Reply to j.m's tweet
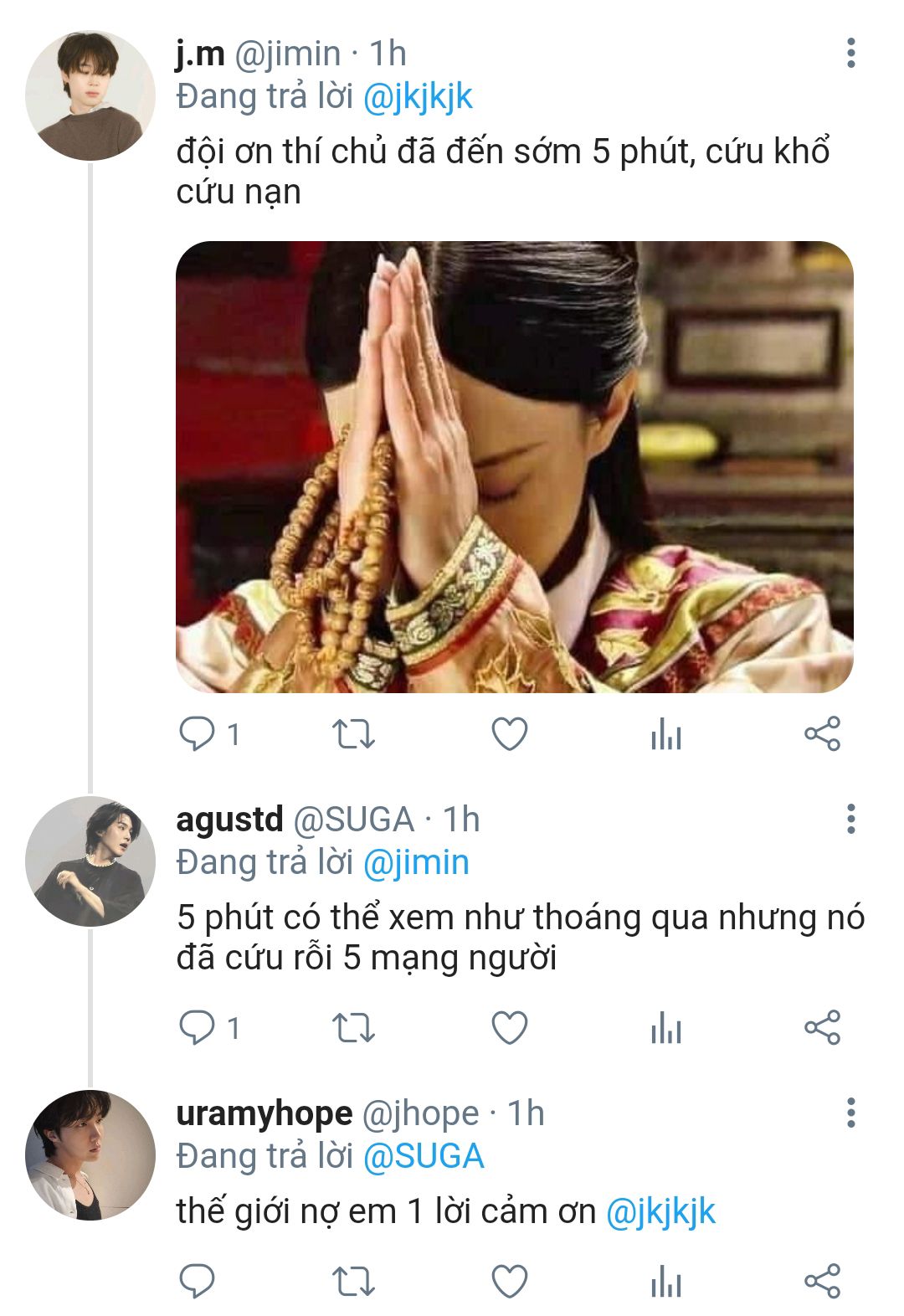Image resolution: width=904 pixels, height=1316 pixels. tap(198, 735)
